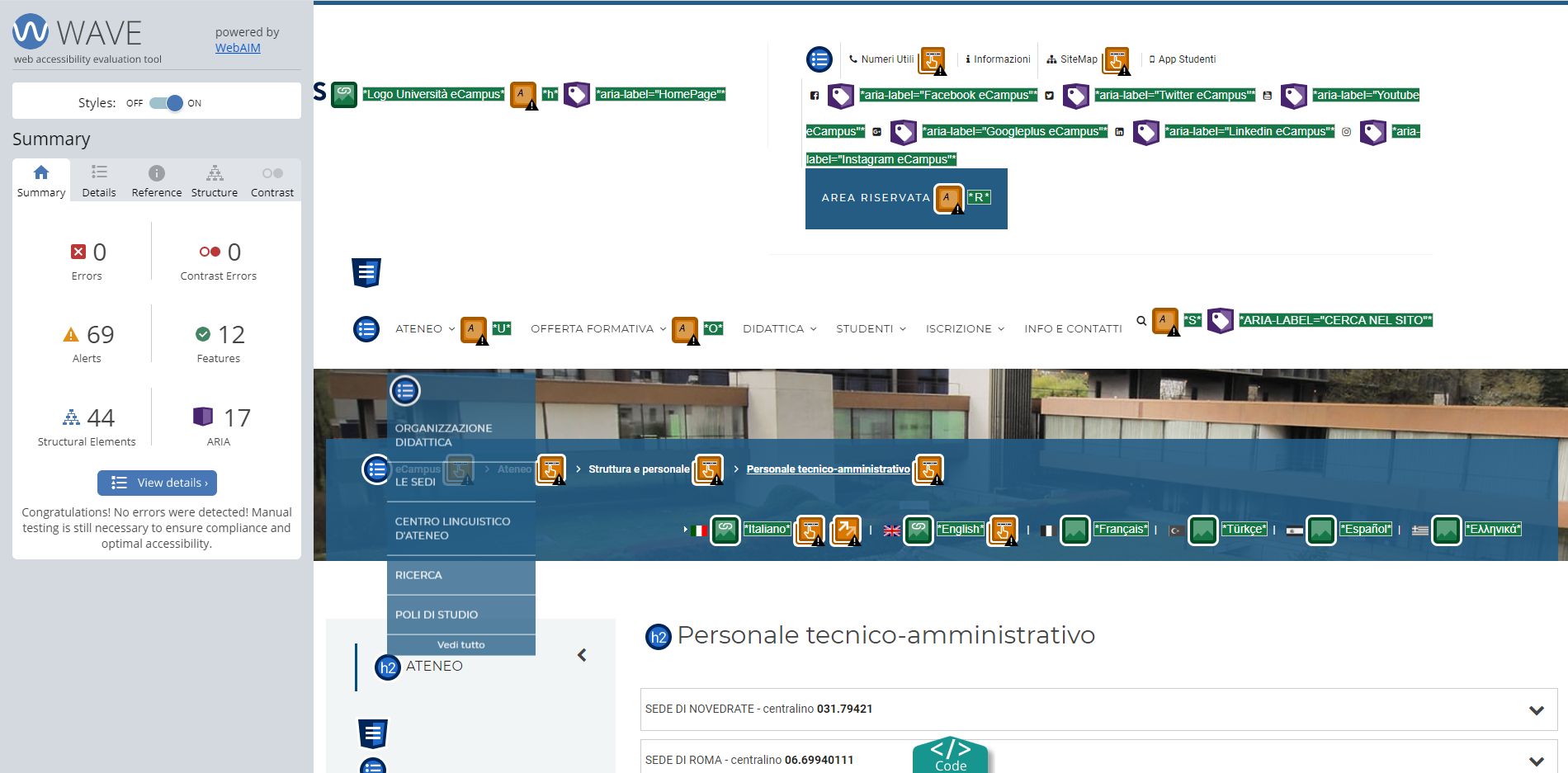Expand the OFFERTA FORMATIVA menu
This screenshot has width=1568, height=773.
point(598,328)
